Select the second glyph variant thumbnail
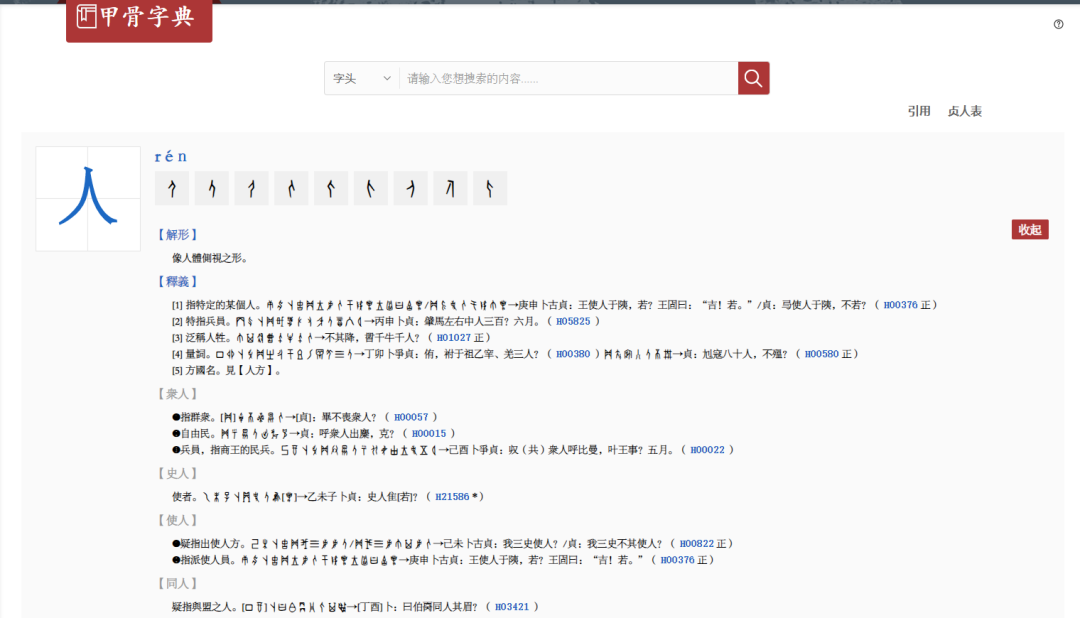The width and height of the screenshot is (1080, 618). (x=211, y=188)
